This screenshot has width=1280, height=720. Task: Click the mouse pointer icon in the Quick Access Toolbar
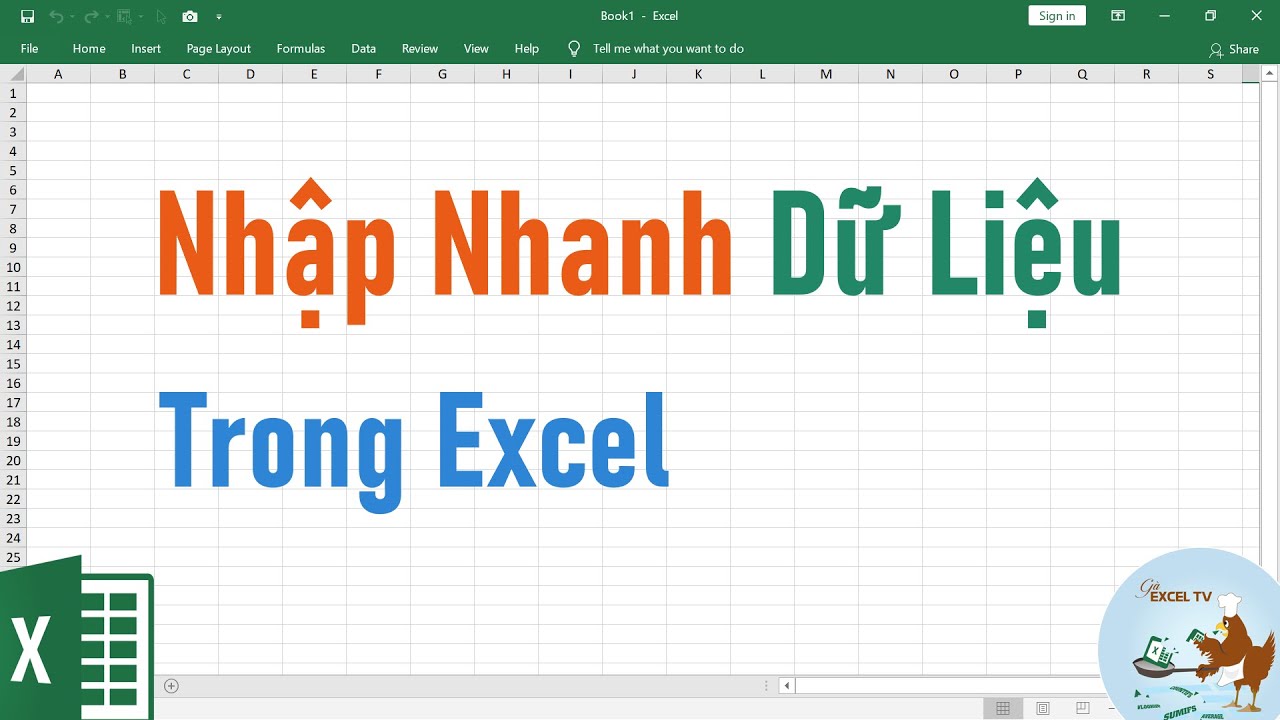point(161,16)
